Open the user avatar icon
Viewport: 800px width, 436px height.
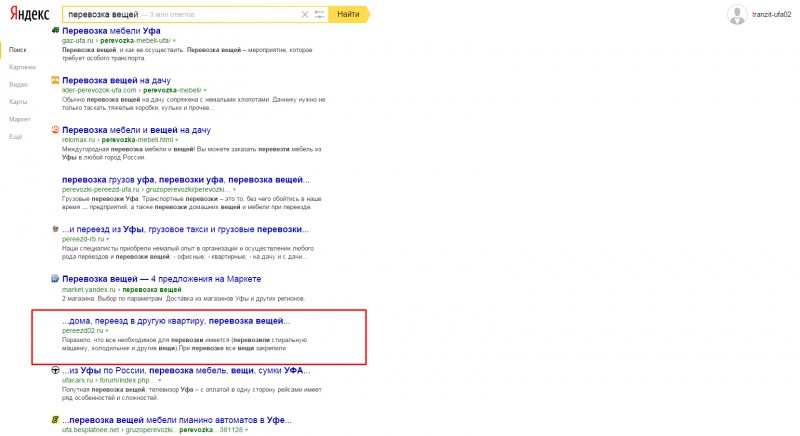coord(737,14)
